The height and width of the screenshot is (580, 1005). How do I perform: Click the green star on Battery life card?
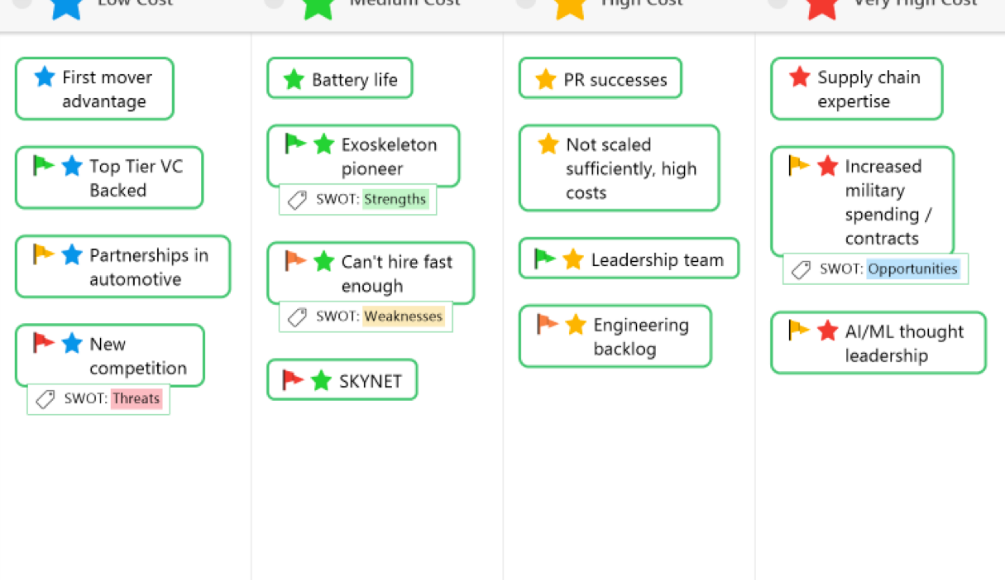click(x=294, y=80)
